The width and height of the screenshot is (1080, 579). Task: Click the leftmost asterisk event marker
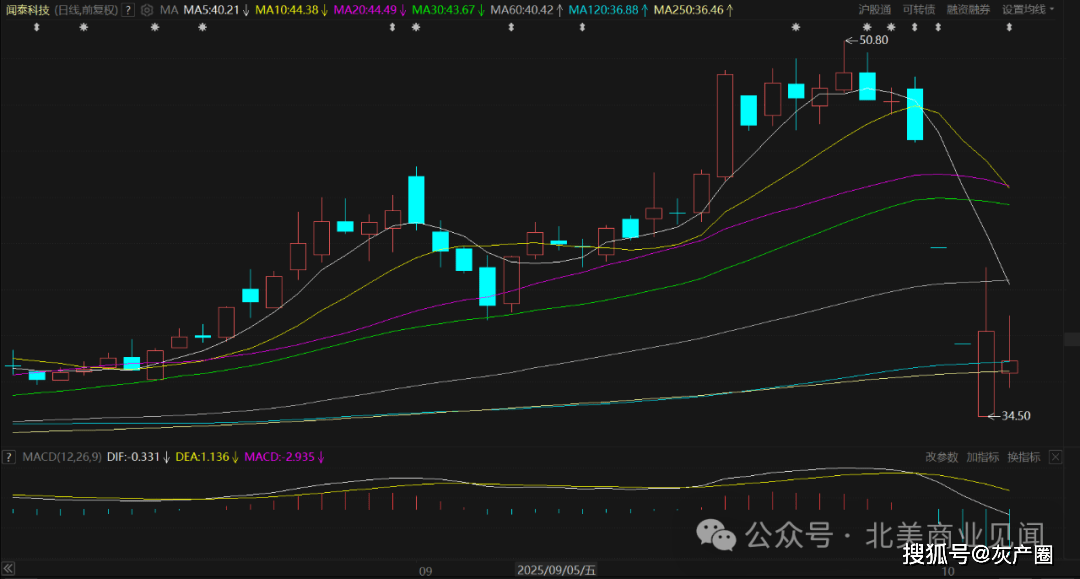[x=83, y=27]
